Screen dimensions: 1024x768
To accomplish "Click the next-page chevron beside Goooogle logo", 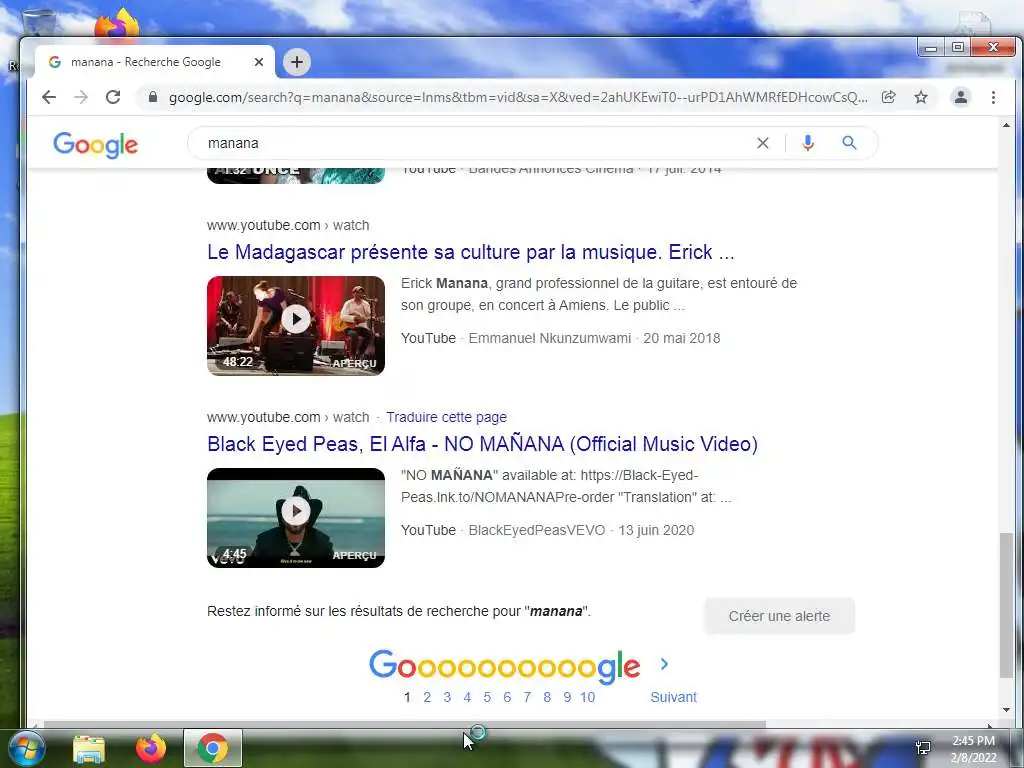I will coord(664,664).
